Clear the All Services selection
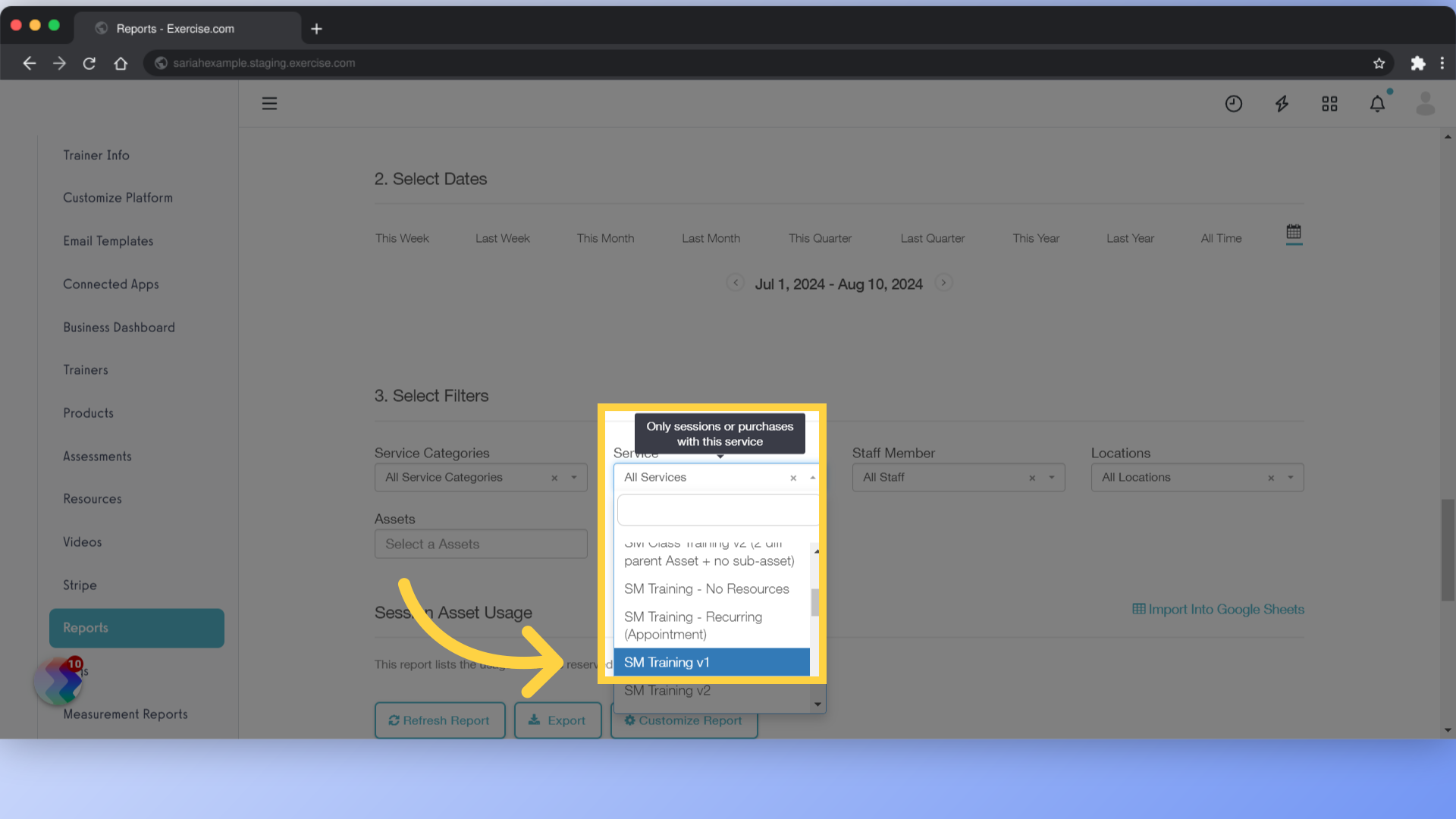 [793, 478]
